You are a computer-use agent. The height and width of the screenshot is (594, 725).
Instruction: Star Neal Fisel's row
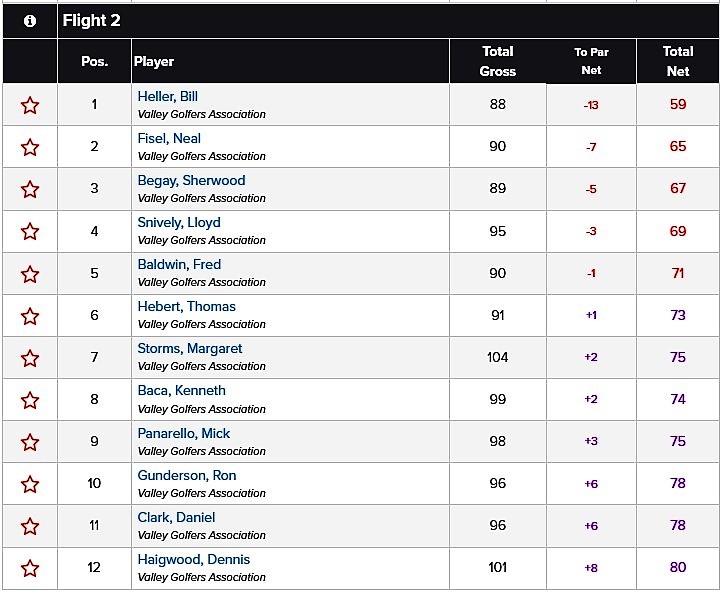[30, 147]
